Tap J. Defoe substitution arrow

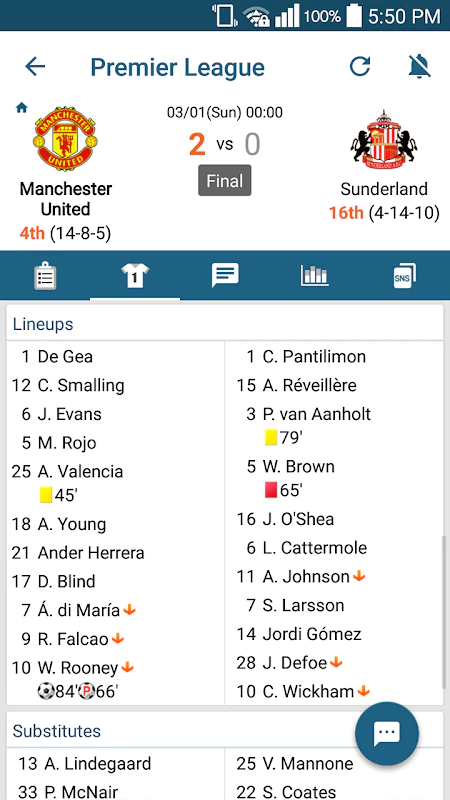click(336, 663)
